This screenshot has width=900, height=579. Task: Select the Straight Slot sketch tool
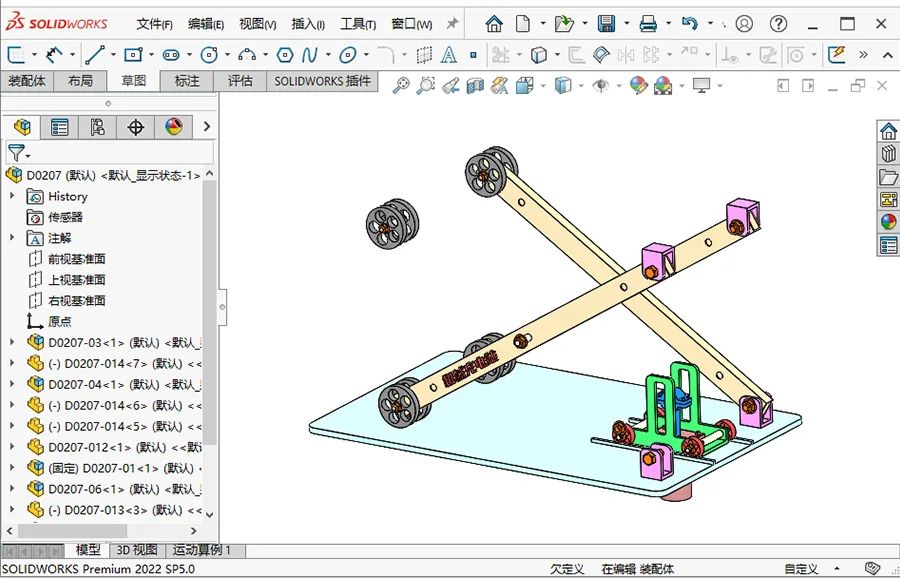171,55
